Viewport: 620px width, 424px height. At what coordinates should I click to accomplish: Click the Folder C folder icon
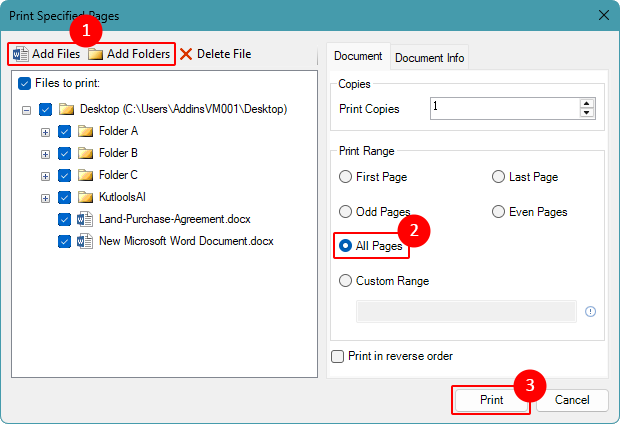(x=85, y=175)
